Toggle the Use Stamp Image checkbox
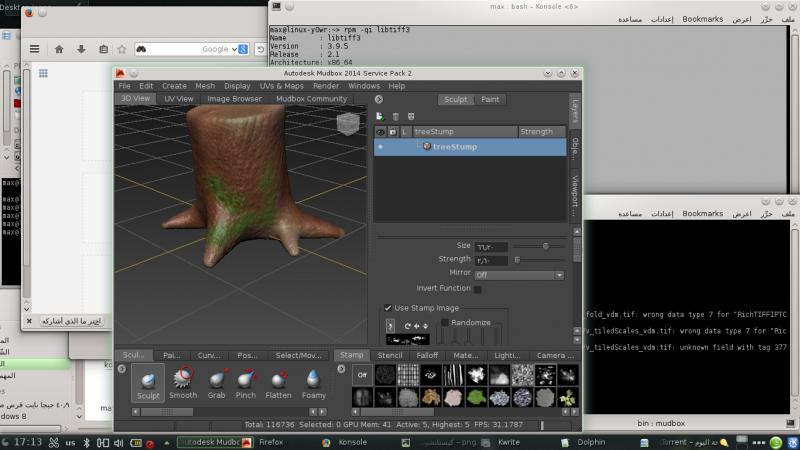This screenshot has height=450, width=800. [388, 308]
